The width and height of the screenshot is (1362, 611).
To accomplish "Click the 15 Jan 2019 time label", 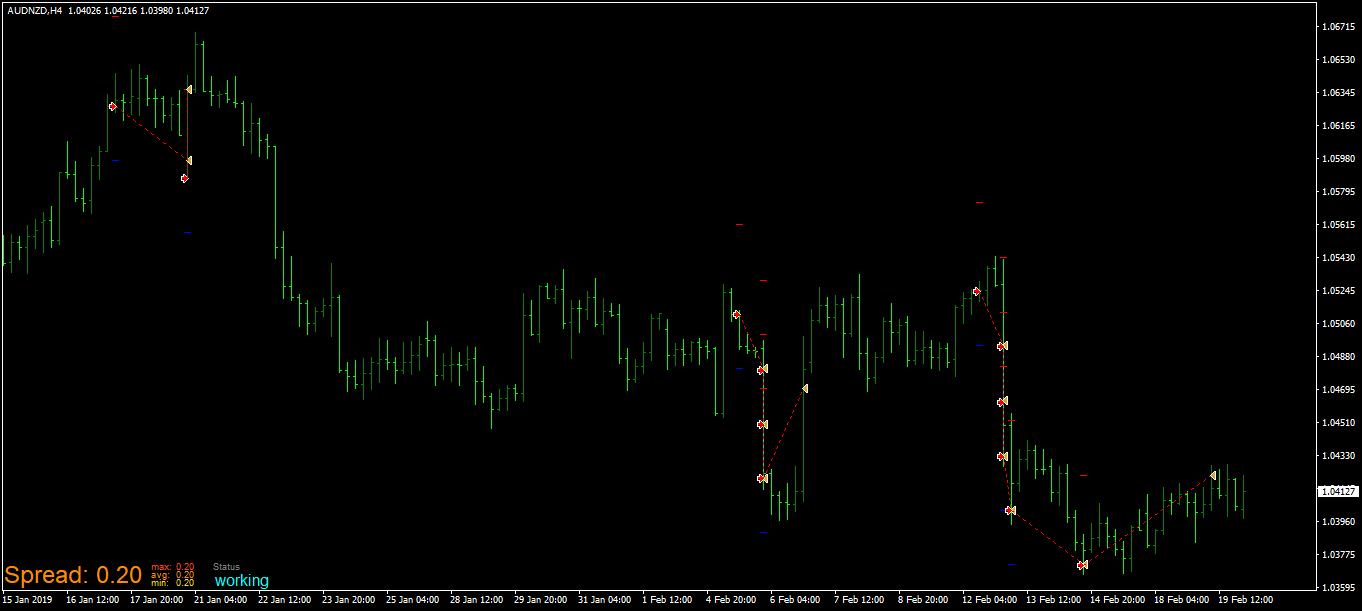I will click(x=28, y=600).
